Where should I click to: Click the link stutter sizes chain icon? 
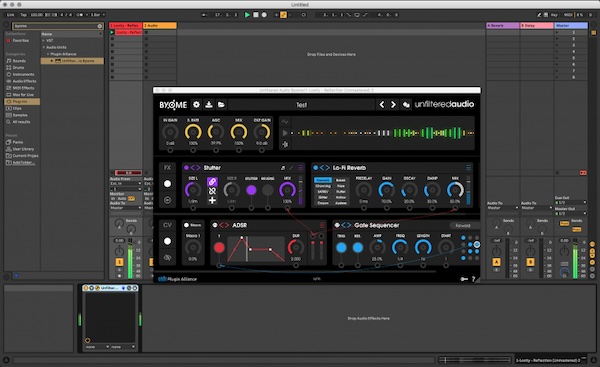coord(212,181)
